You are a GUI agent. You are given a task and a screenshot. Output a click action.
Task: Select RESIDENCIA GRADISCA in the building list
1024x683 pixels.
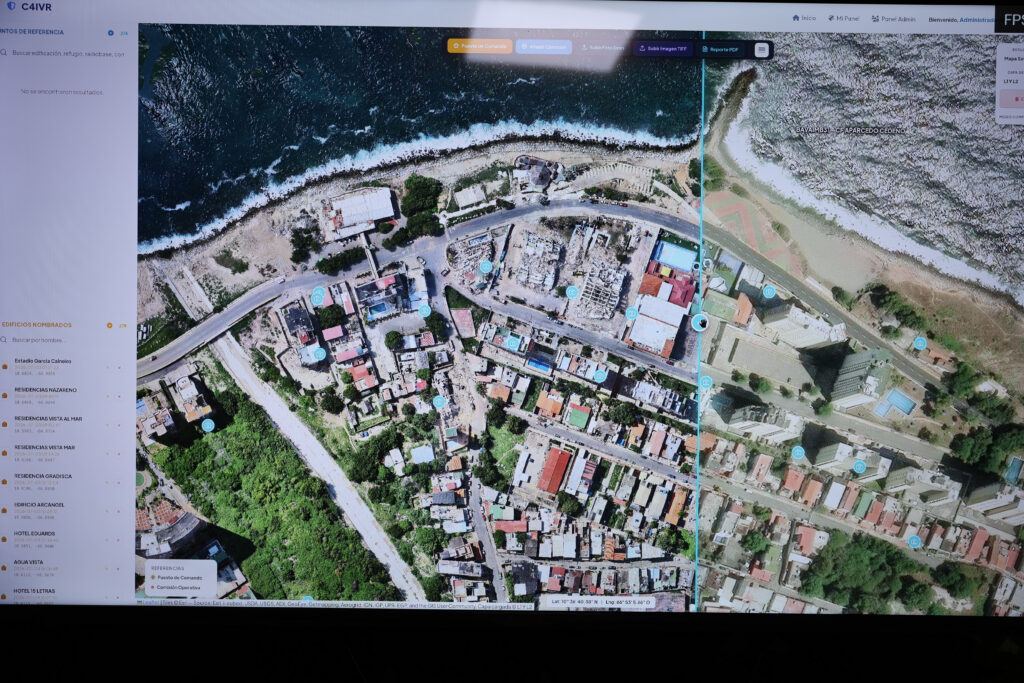(64, 482)
